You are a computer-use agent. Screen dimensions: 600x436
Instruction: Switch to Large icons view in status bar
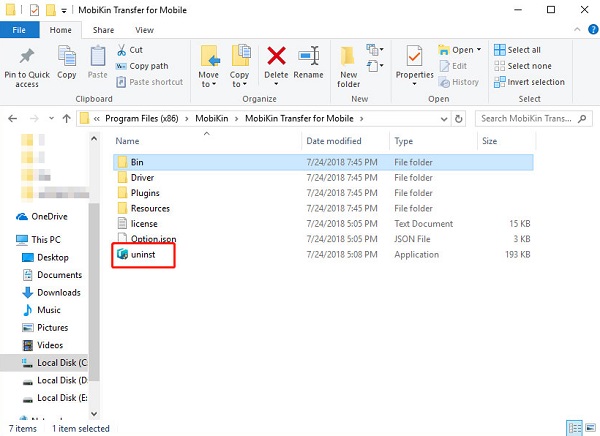coord(590,428)
